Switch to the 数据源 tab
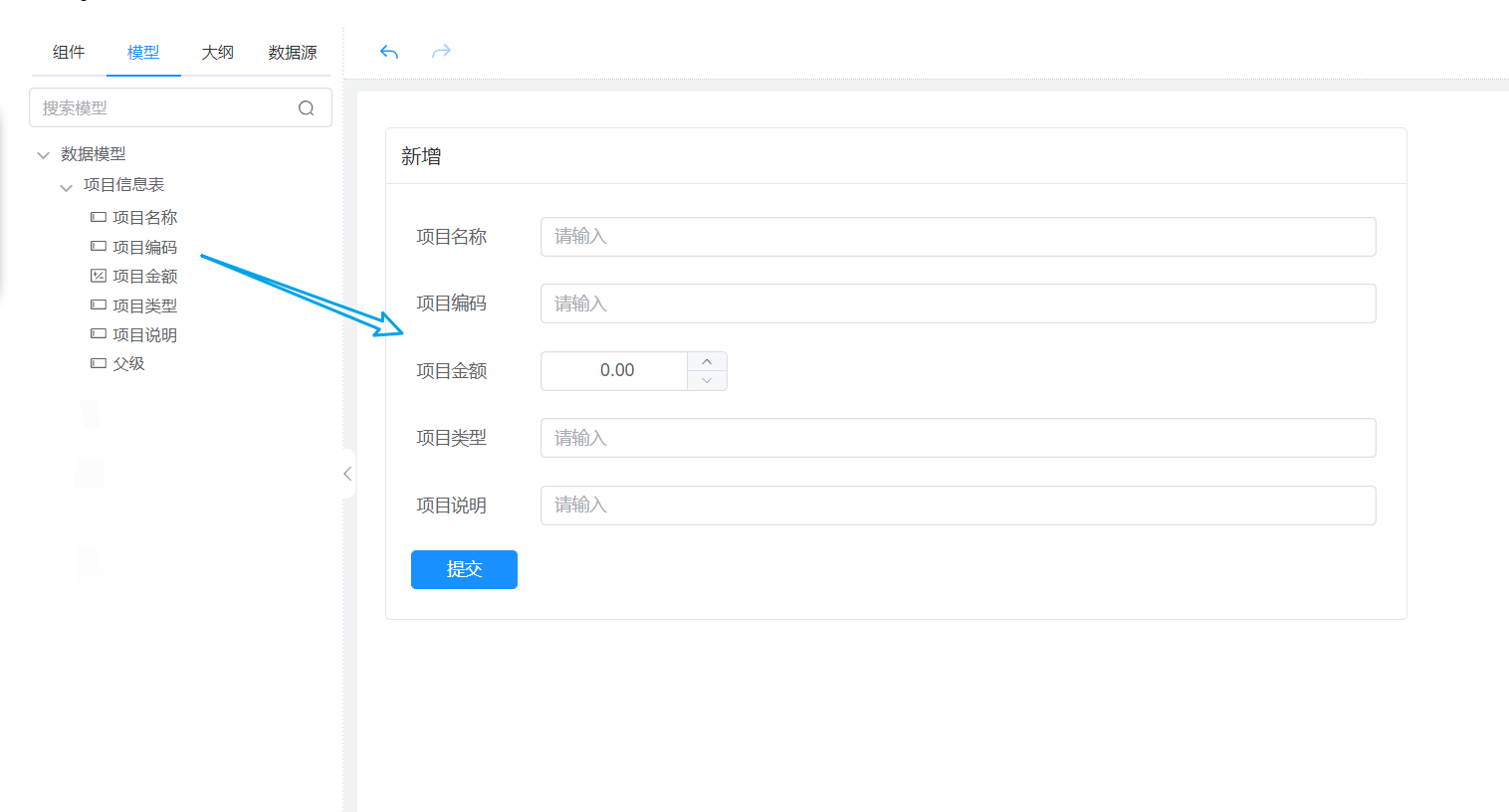The image size is (1509, 812). click(293, 53)
